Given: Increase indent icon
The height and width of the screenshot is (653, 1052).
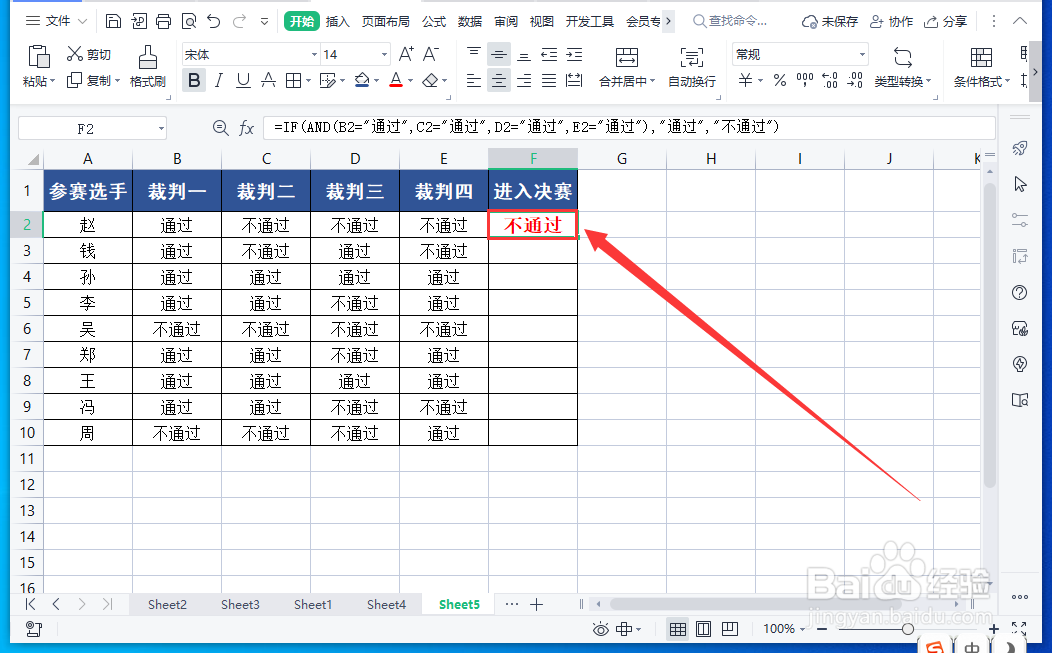Looking at the screenshot, I should 574,54.
